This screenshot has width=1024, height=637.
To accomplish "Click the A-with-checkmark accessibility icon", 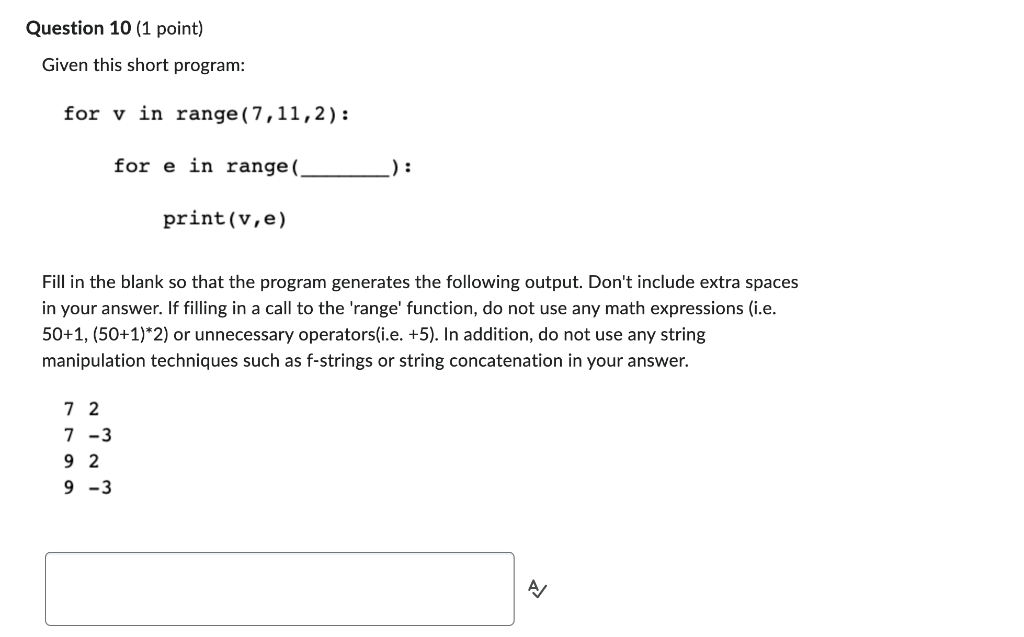I will pyautogui.click(x=538, y=589).
